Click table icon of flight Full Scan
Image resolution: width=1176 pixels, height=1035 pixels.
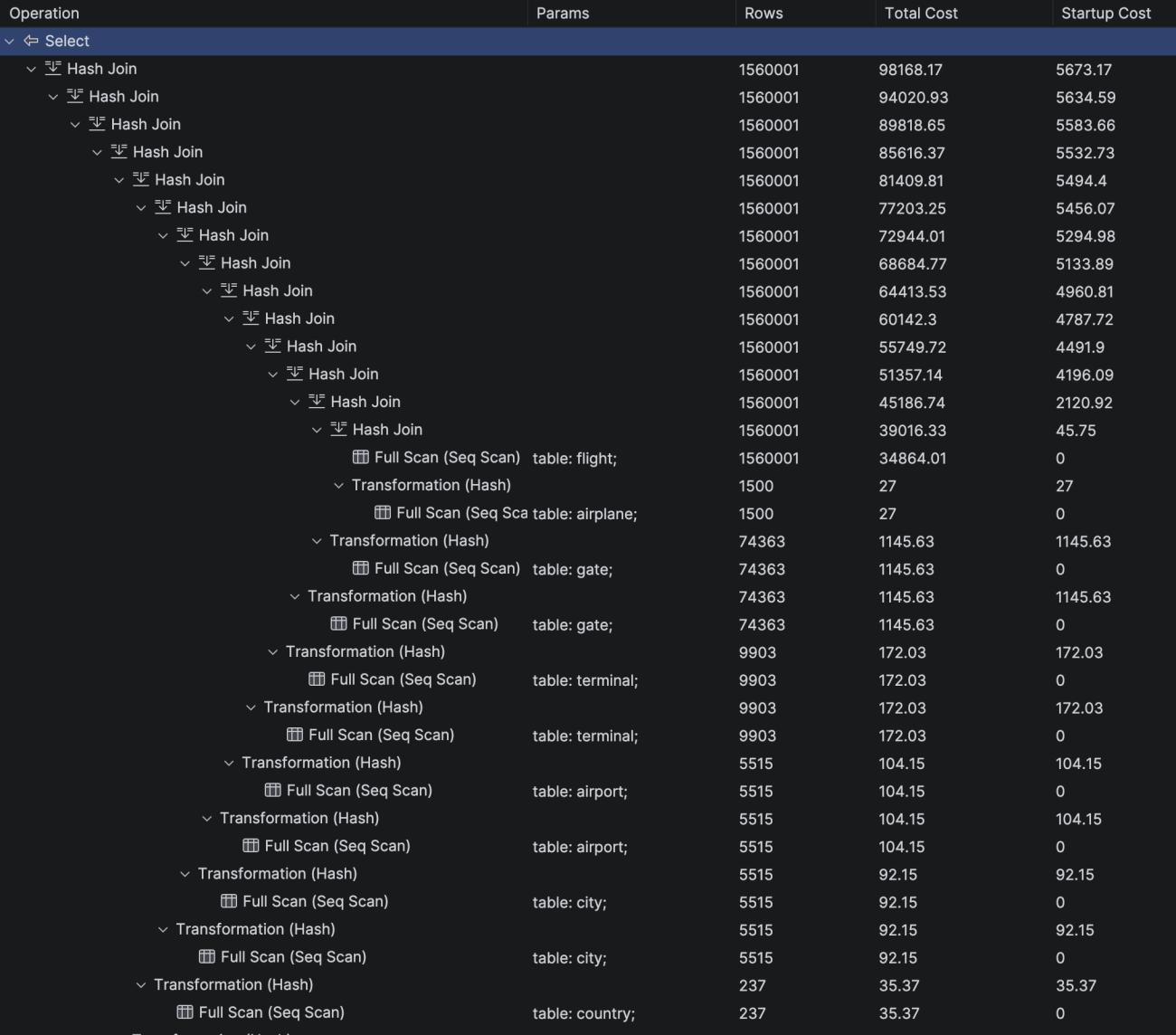point(361,458)
